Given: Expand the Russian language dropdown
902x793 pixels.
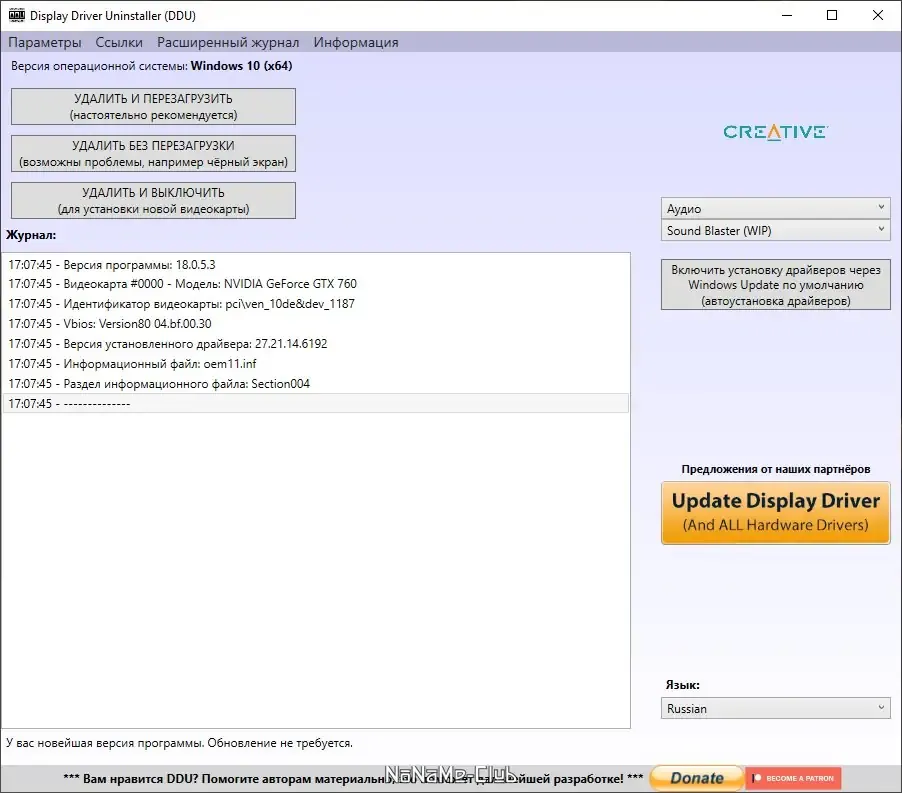Looking at the screenshot, I should pos(775,708).
